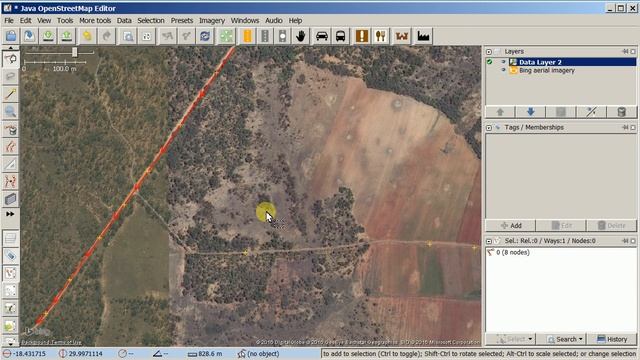The image size is (640, 360).
Task: Apply the car preset icon
Action: (322, 36)
